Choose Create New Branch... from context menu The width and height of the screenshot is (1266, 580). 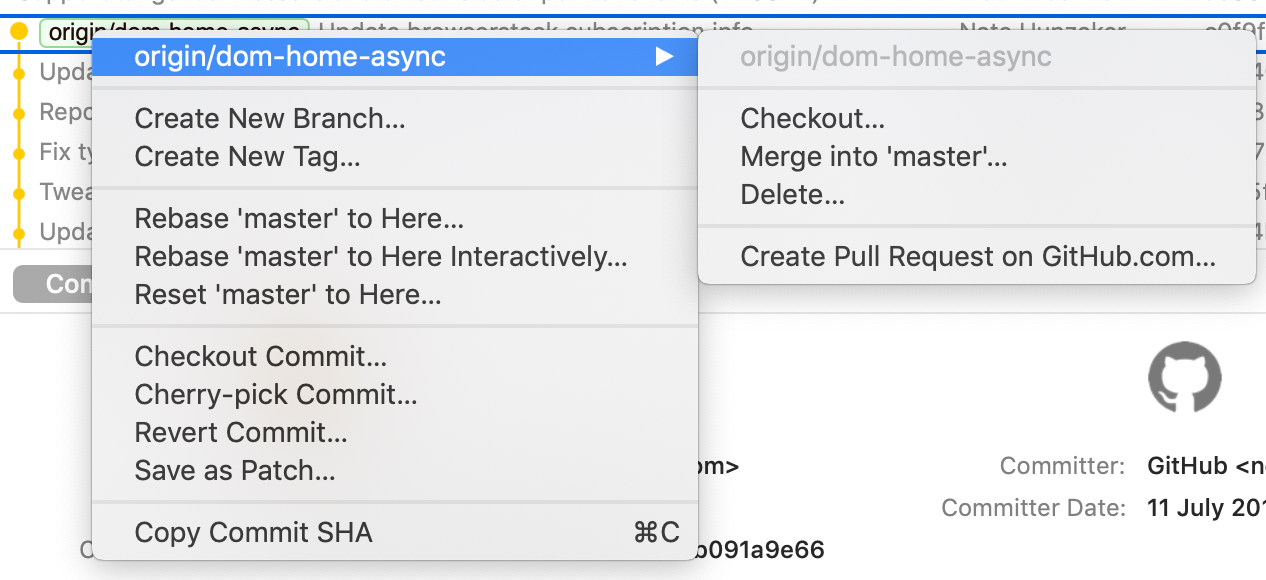point(394,118)
